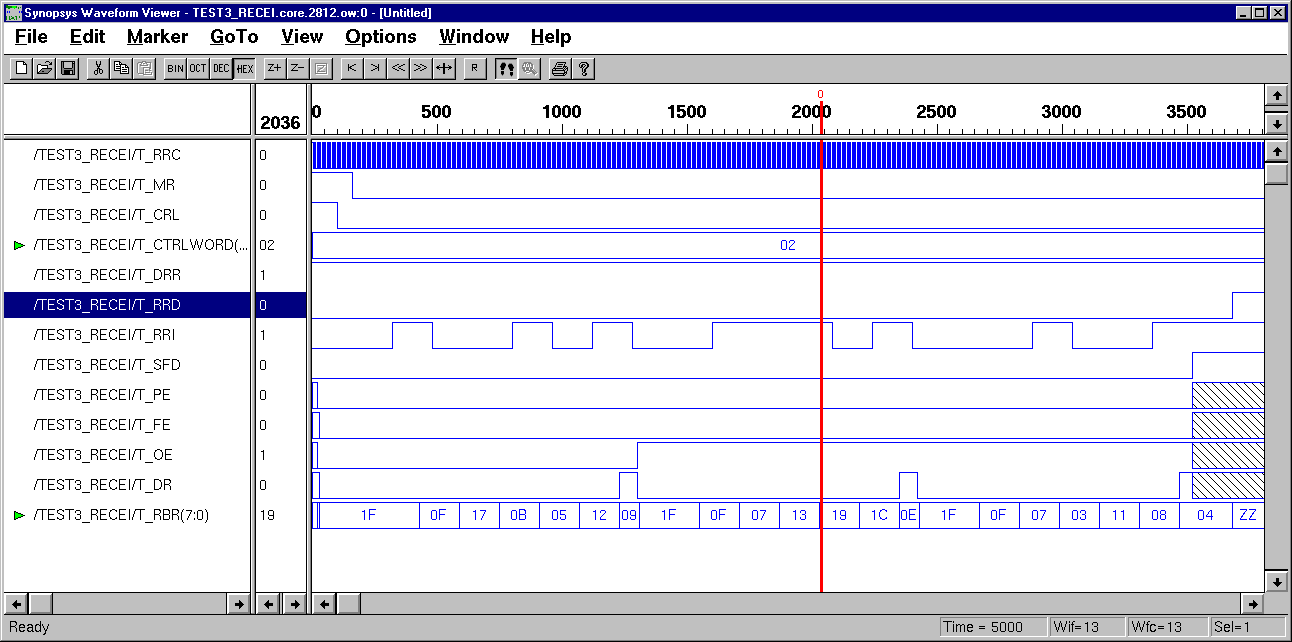Click the red time marker handle
The height and width of the screenshot is (642, 1292).
coord(820,96)
